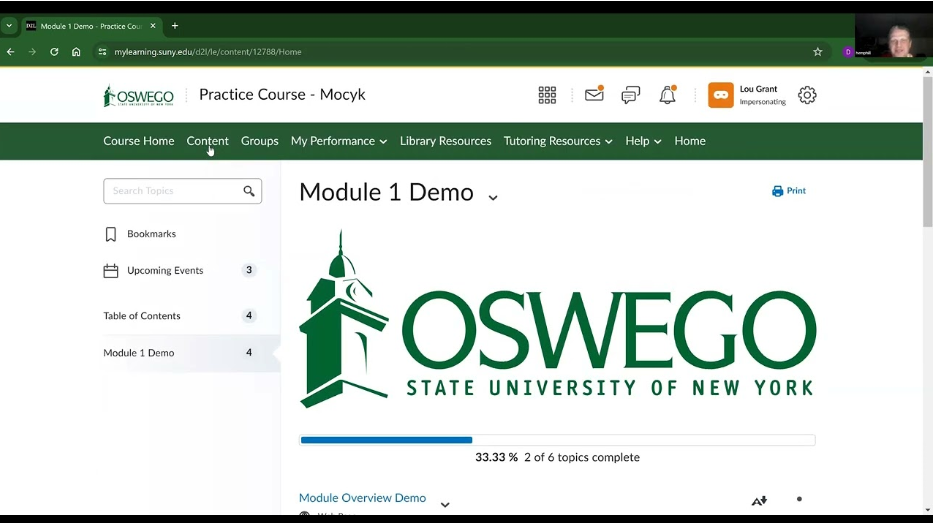Click the Bookmarks ribbon icon
The height and width of the screenshot is (523, 933).
point(111,234)
